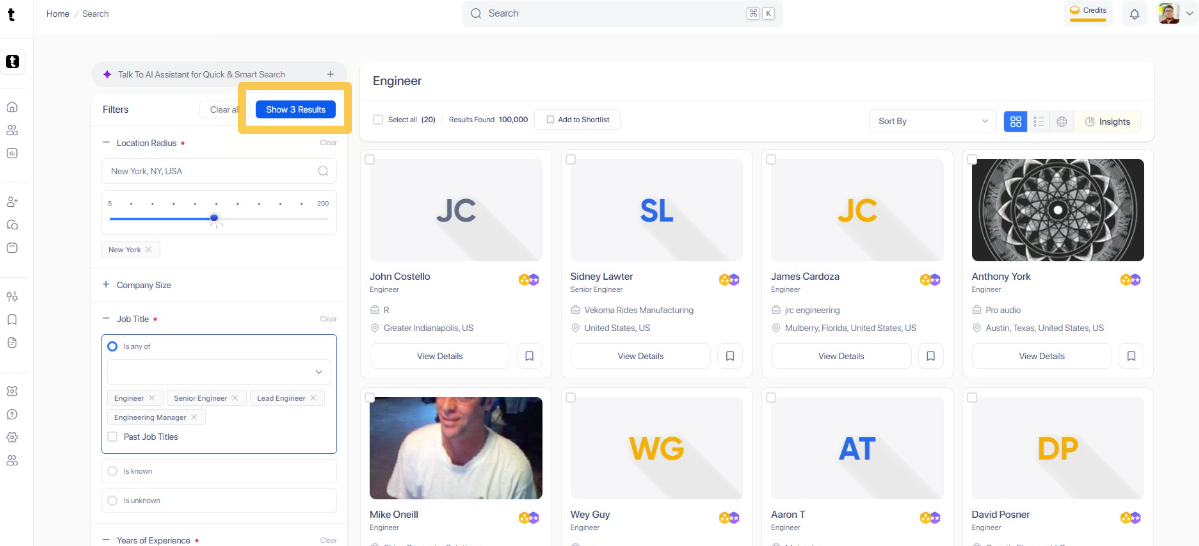The width and height of the screenshot is (1199, 546).
Task: Collapse the Years of Experience filter
Action: click(106, 541)
